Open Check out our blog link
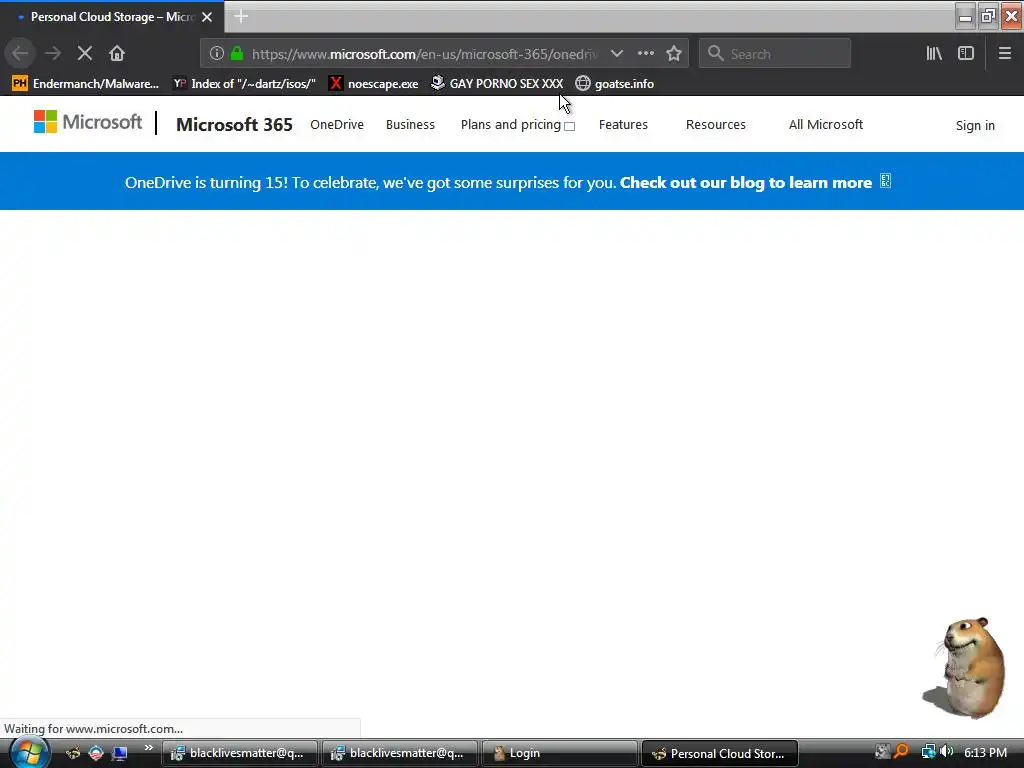This screenshot has height=768, width=1024. pyautogui.click(x=746, y=182)
